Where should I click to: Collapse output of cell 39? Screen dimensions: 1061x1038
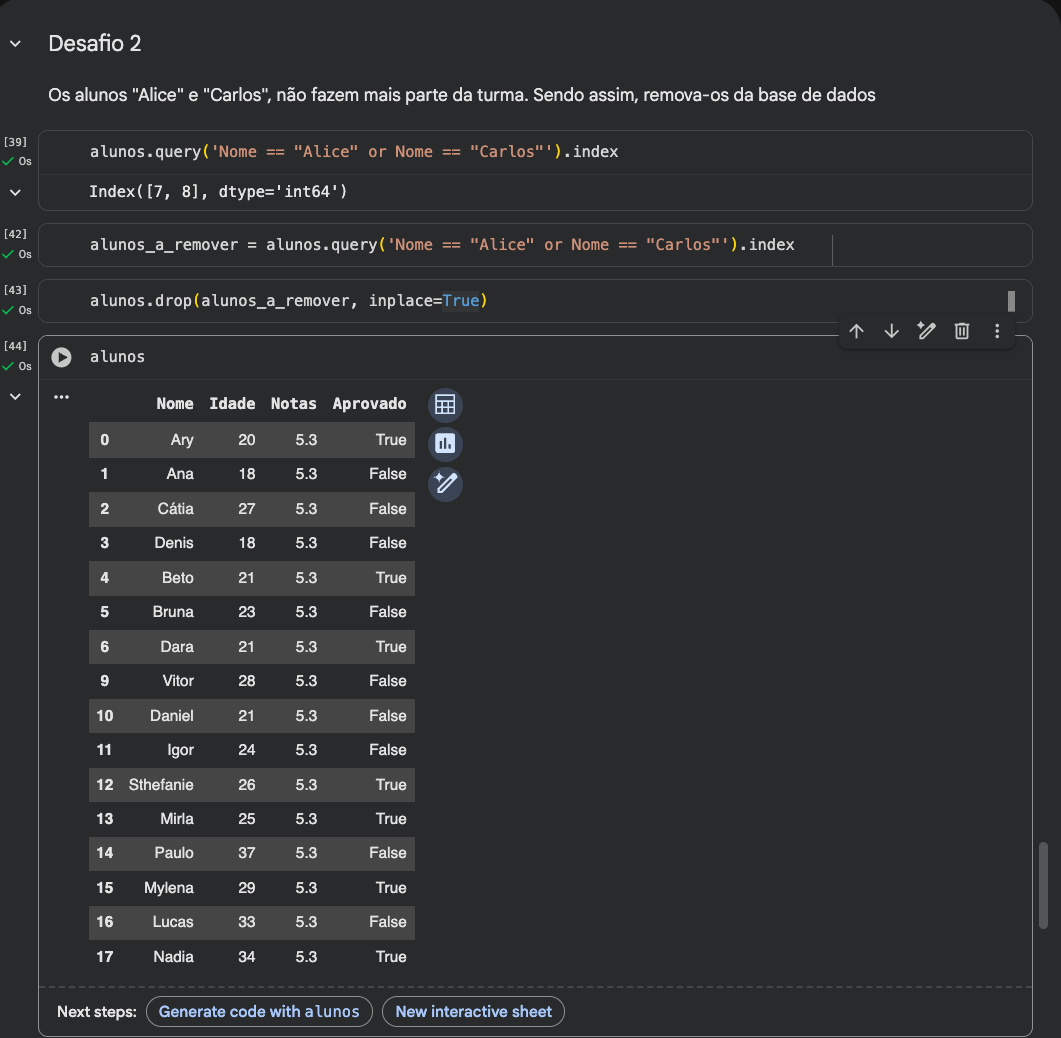point(15,191)
